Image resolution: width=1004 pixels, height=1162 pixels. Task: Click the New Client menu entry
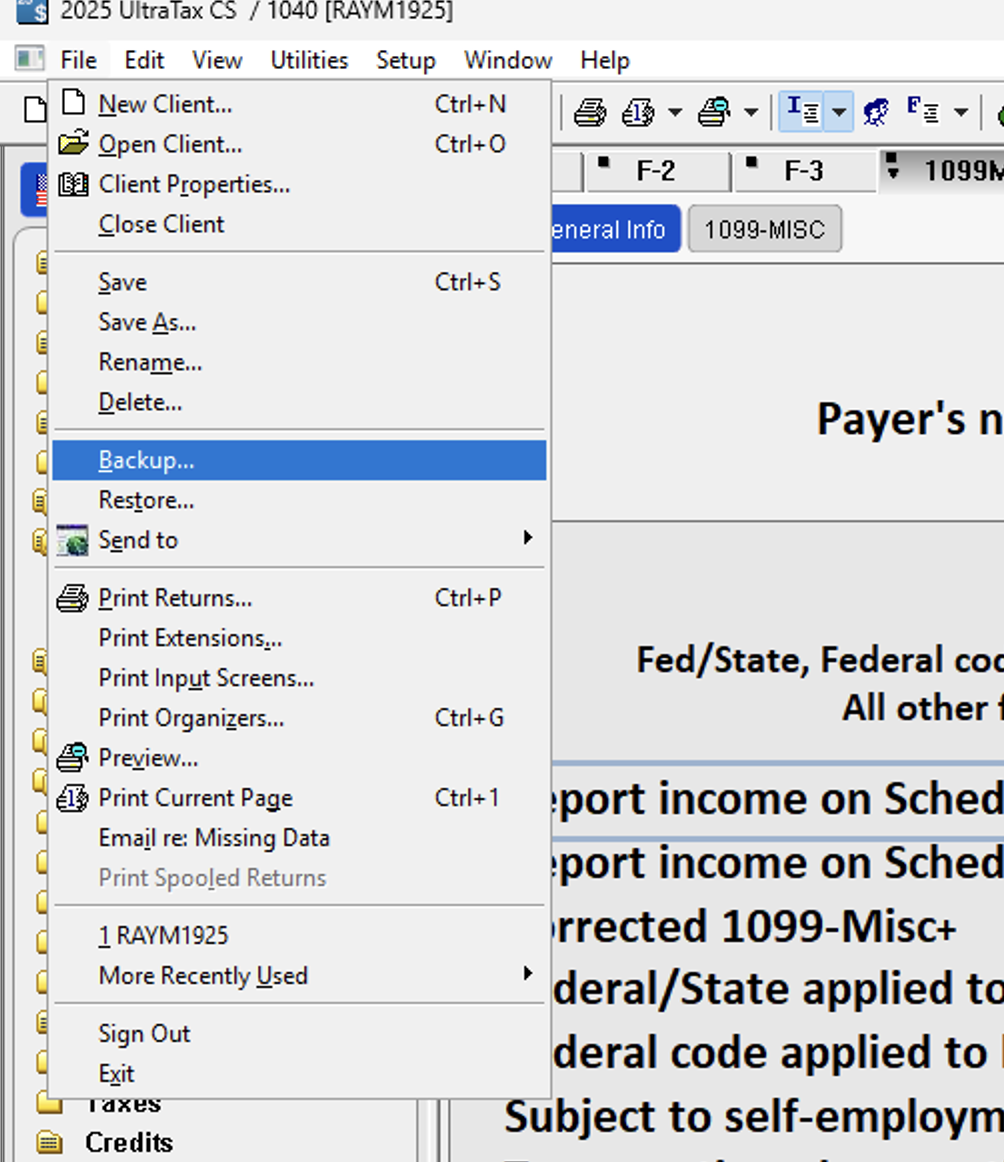click(x=299, y=104)
